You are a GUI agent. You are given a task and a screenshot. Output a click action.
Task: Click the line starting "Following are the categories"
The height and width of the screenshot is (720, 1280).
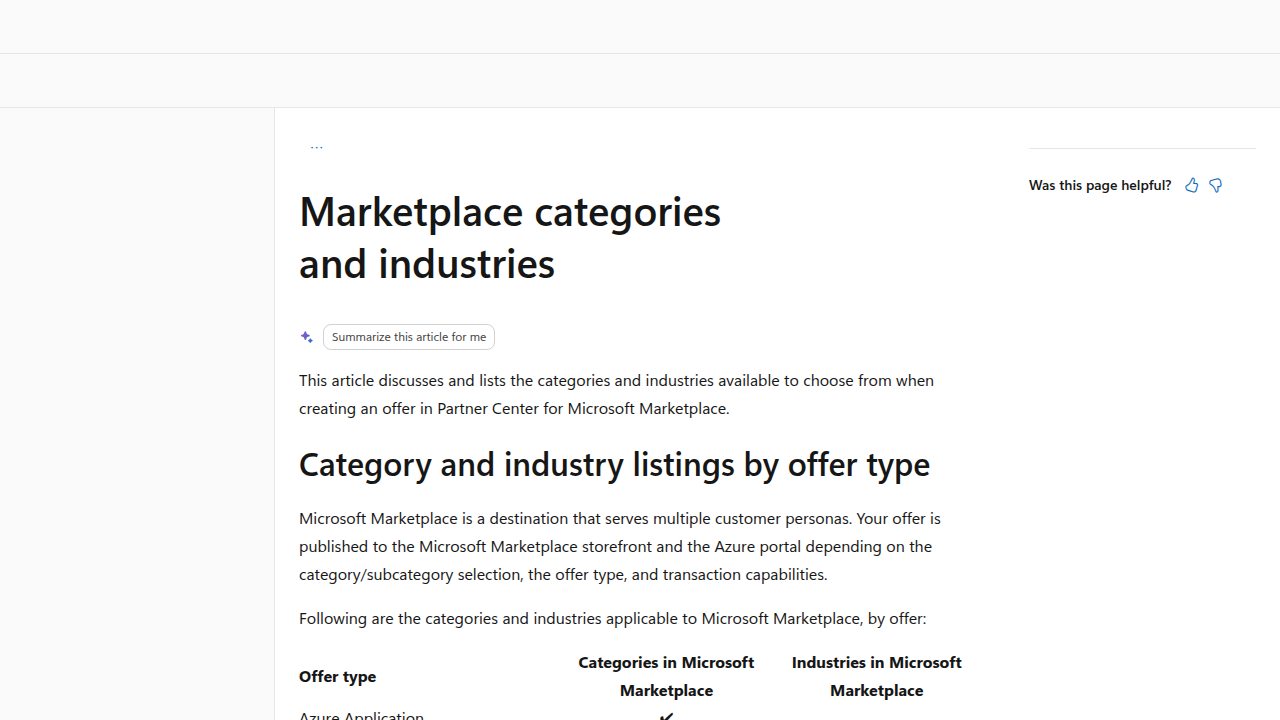coord(612,618)
